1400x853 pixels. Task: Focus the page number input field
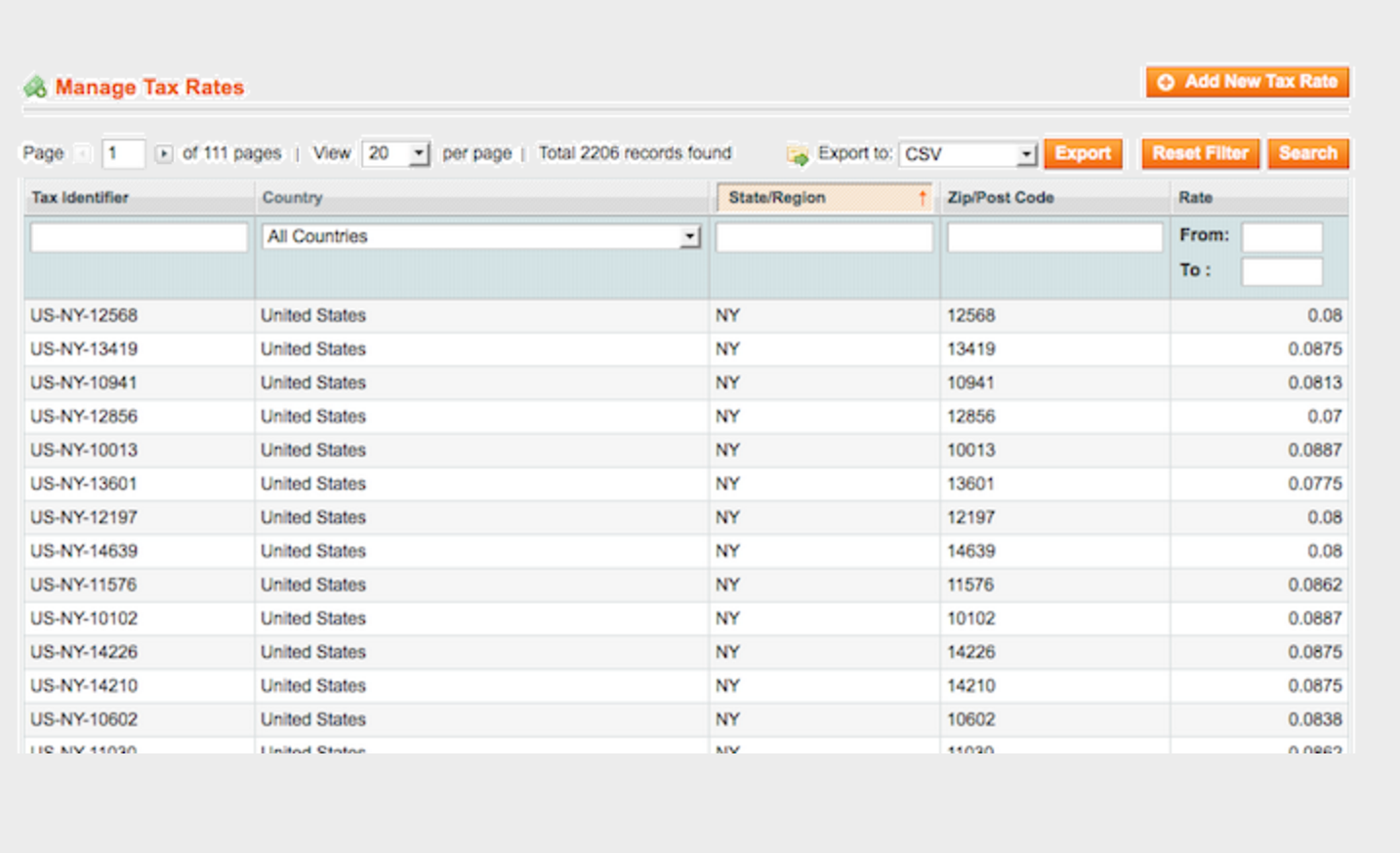click(x=123, y=153)
